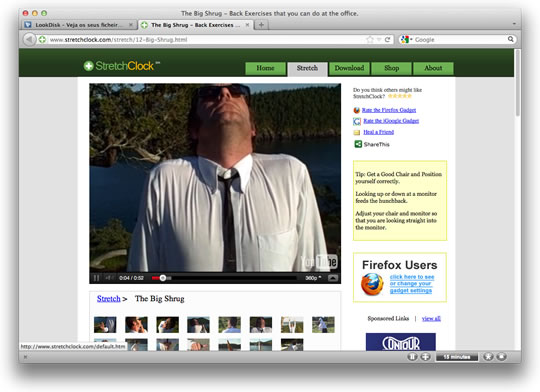Bookmark this page with the star icon
Image resolution: width=540 pixels, height=392 pixels.
[370, 40]
